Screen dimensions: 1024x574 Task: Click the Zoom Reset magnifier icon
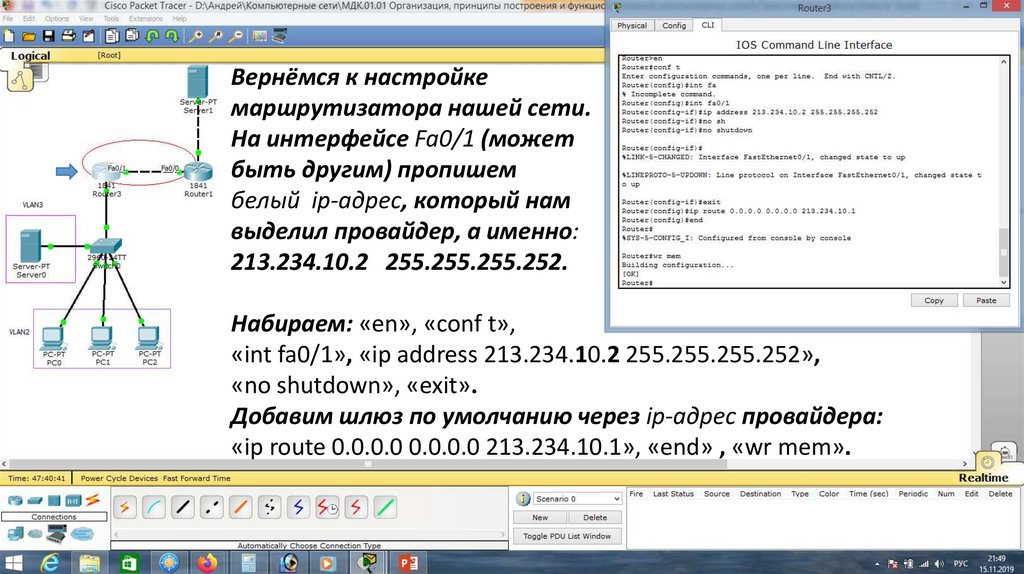(x=216, y=37)
